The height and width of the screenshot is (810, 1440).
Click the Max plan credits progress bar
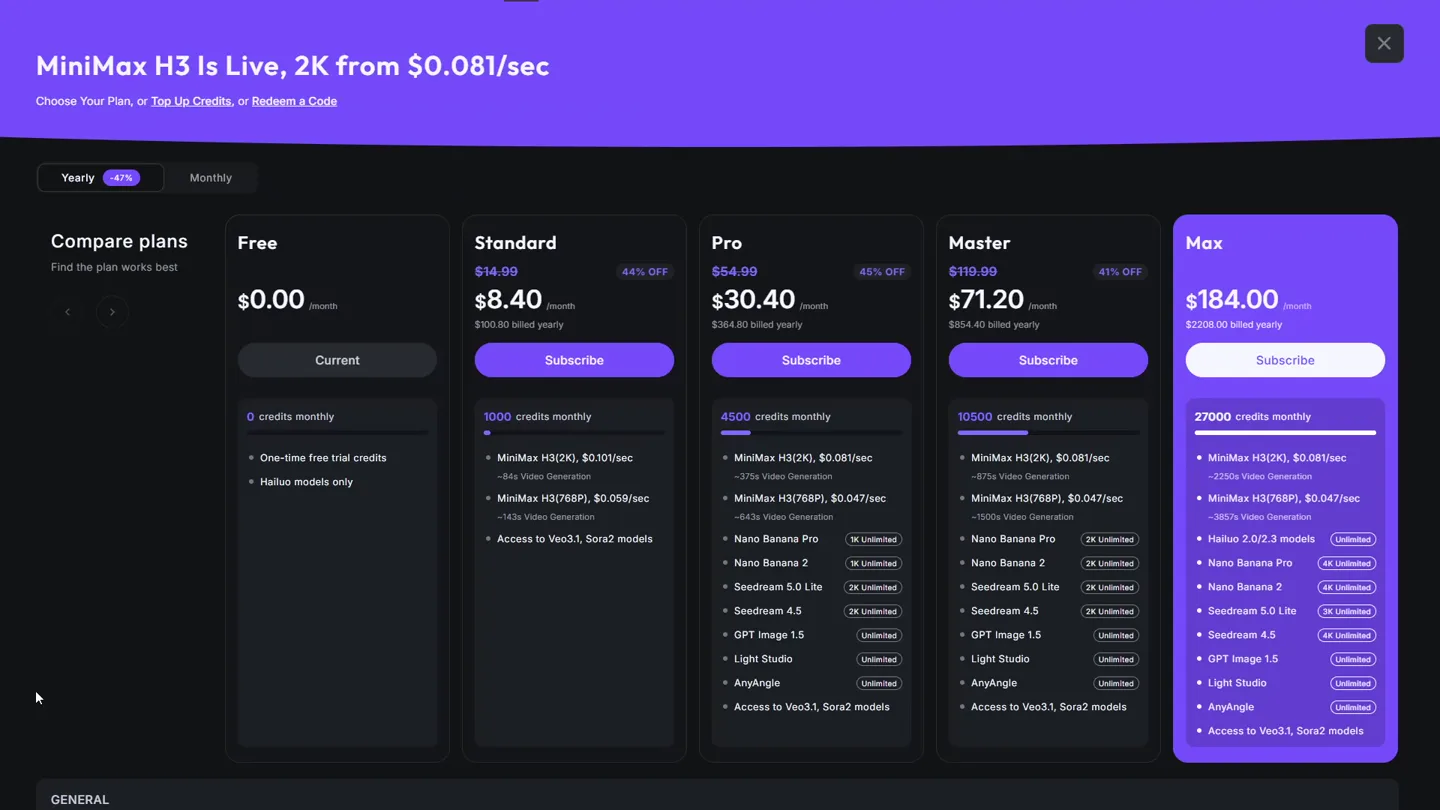click(1285, 433)
